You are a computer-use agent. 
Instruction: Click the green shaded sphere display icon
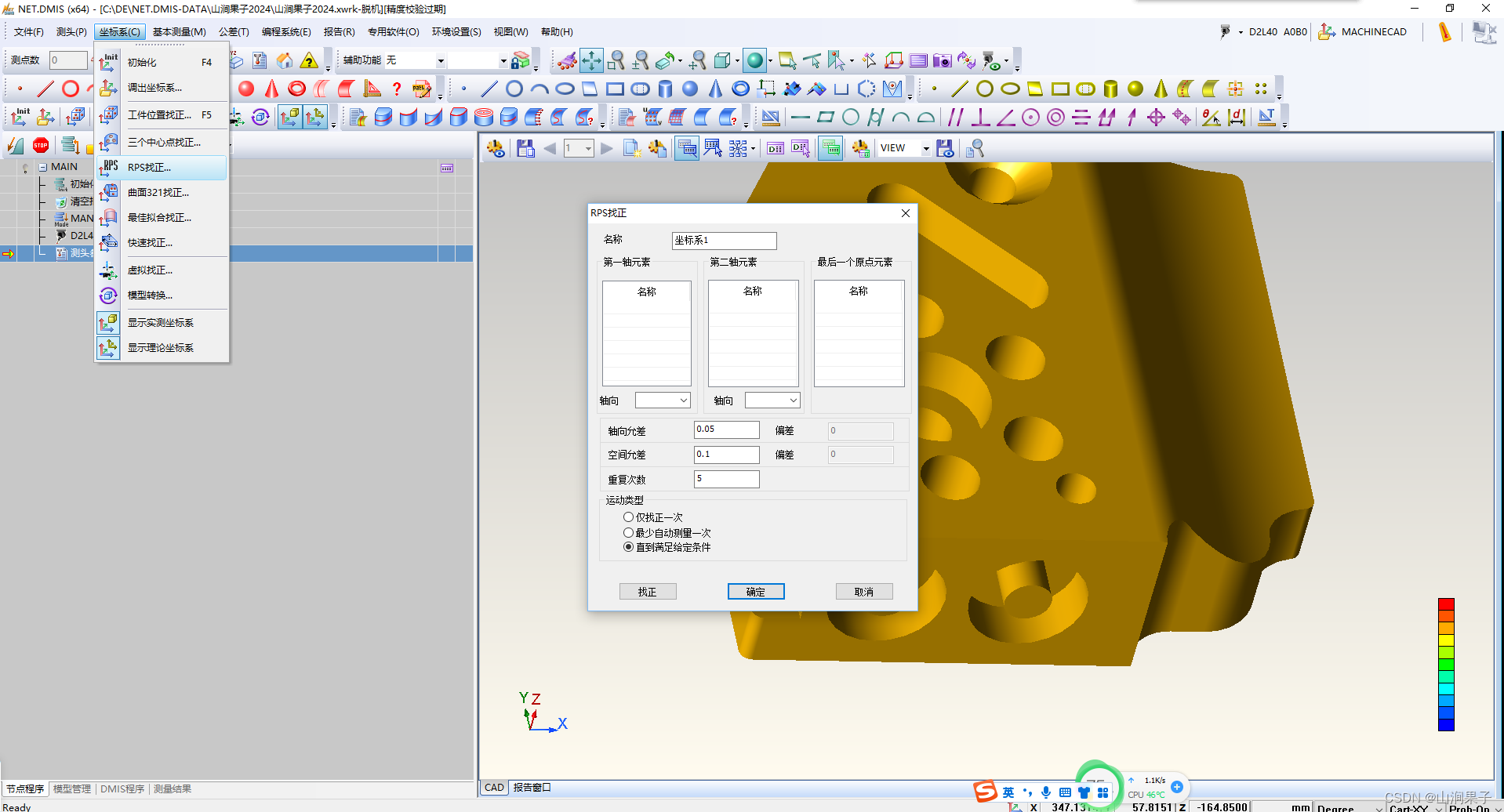[755, 60]
